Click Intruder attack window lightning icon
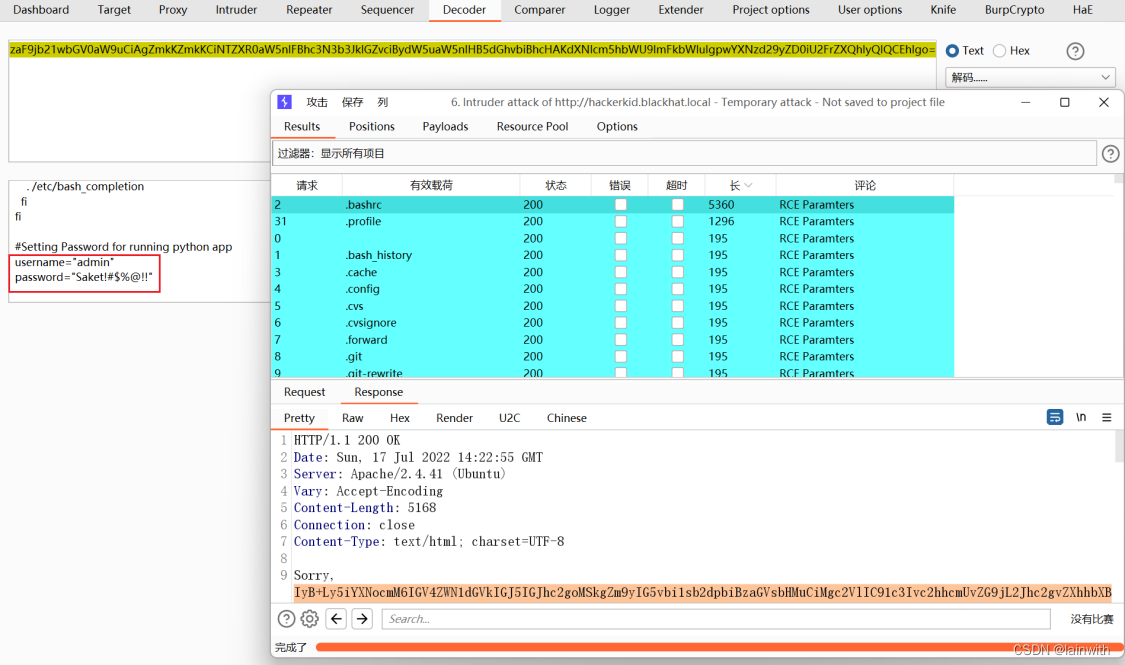This screenshot has width=1125, height=665. point(284,102)
